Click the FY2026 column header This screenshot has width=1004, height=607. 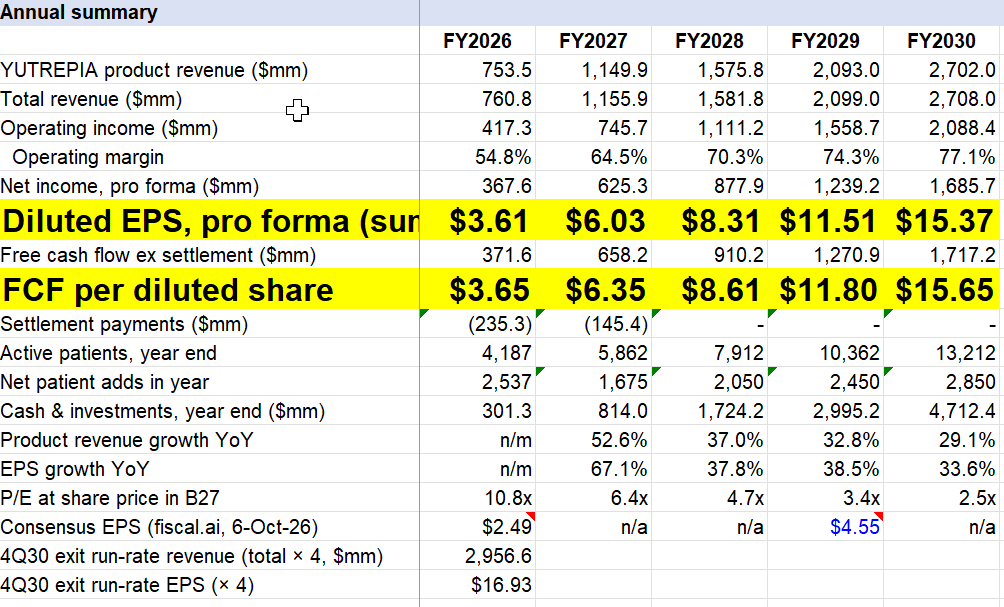click(x=478, y=40)
